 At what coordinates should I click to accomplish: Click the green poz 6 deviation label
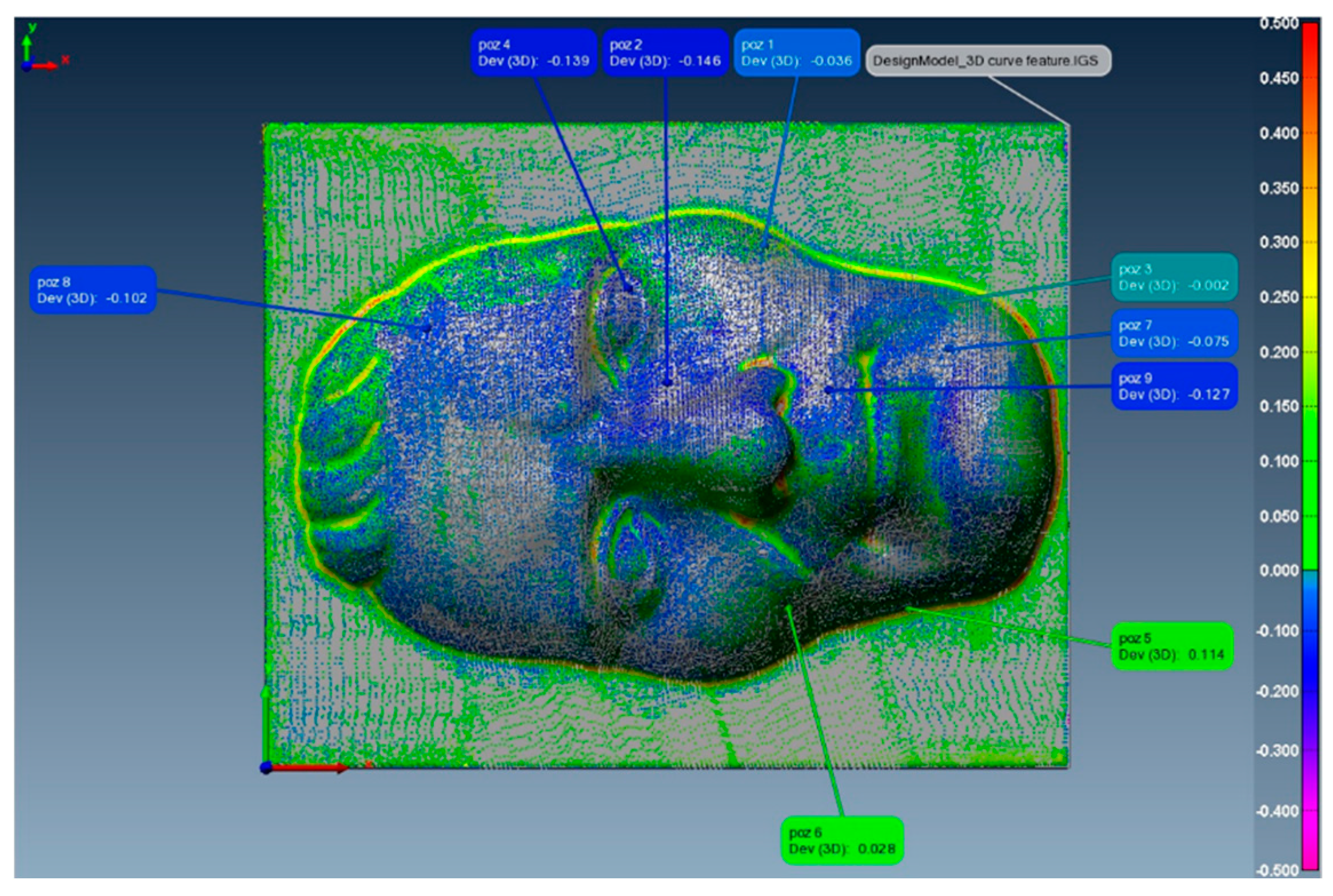(x=841, y=841)
